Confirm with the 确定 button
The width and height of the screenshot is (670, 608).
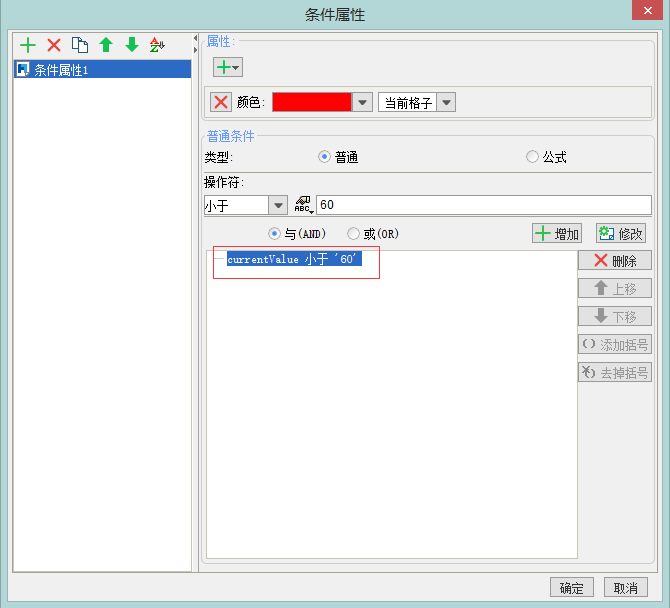tap(572, 587)
